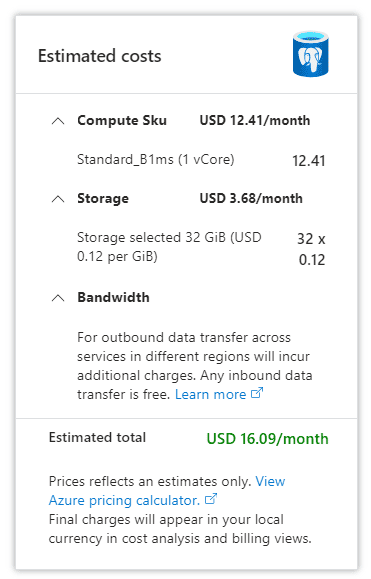Screen dimensions: 371x579
Task: Click the green USD 16.09/month total
Action: point(267,439)
